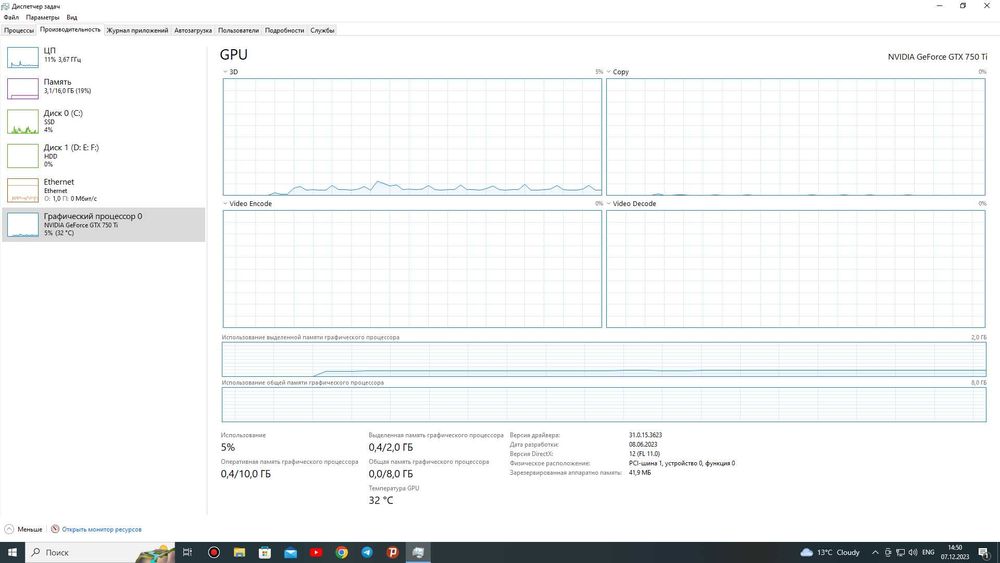Image resolution: width=1000 pixels, height=563 pixels.
Task: Open the Video Decode graph dropdown
Action: (x=609, y=204)
